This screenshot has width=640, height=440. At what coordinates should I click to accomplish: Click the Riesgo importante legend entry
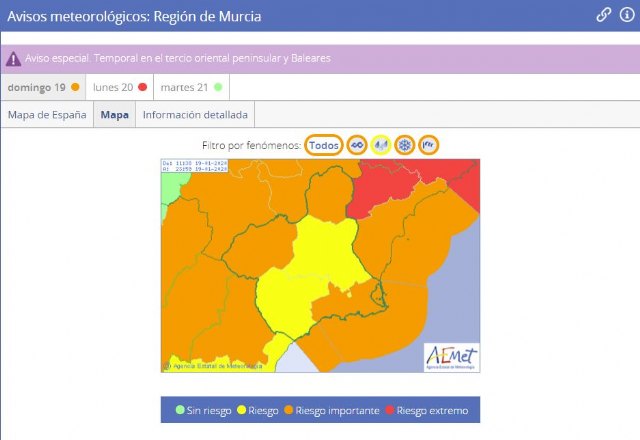(x=332, y=410)
